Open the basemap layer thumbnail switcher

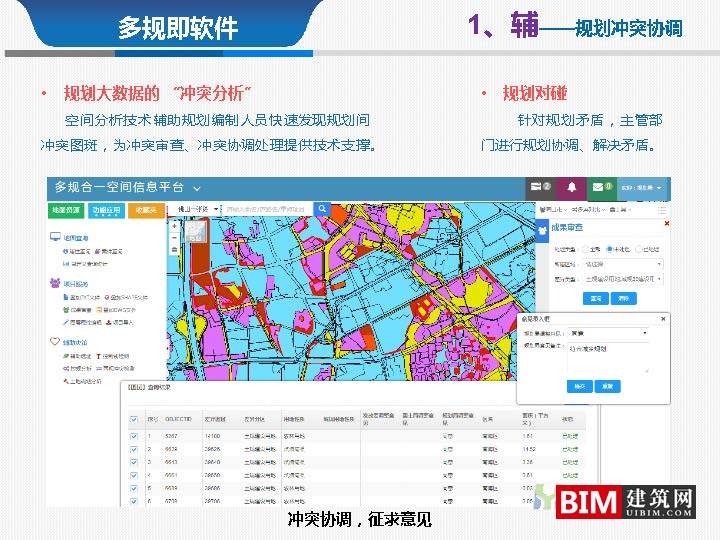(196, 231)
